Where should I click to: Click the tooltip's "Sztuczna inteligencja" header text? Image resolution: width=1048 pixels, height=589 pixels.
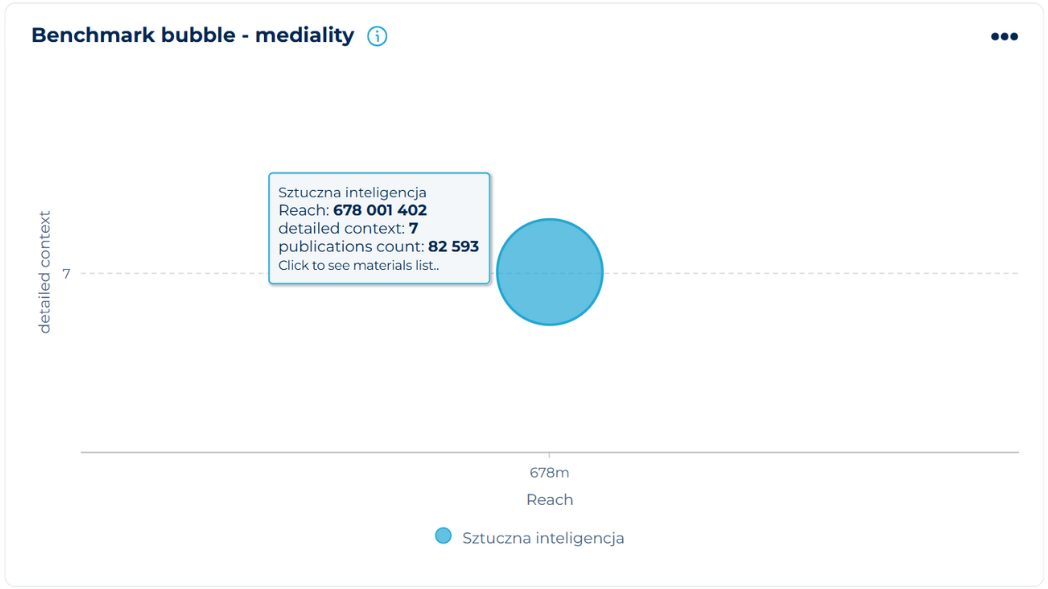point(352,192)
